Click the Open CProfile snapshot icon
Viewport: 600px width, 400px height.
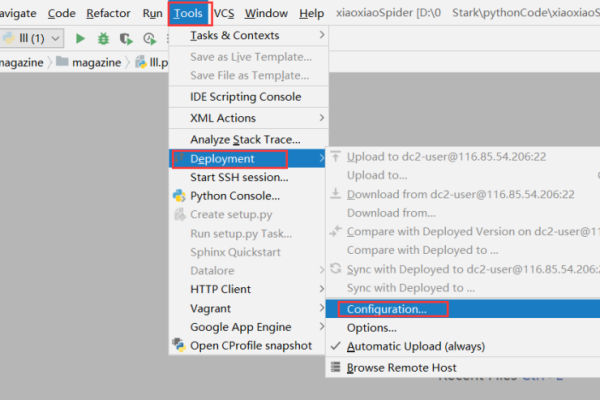(179, 345)
